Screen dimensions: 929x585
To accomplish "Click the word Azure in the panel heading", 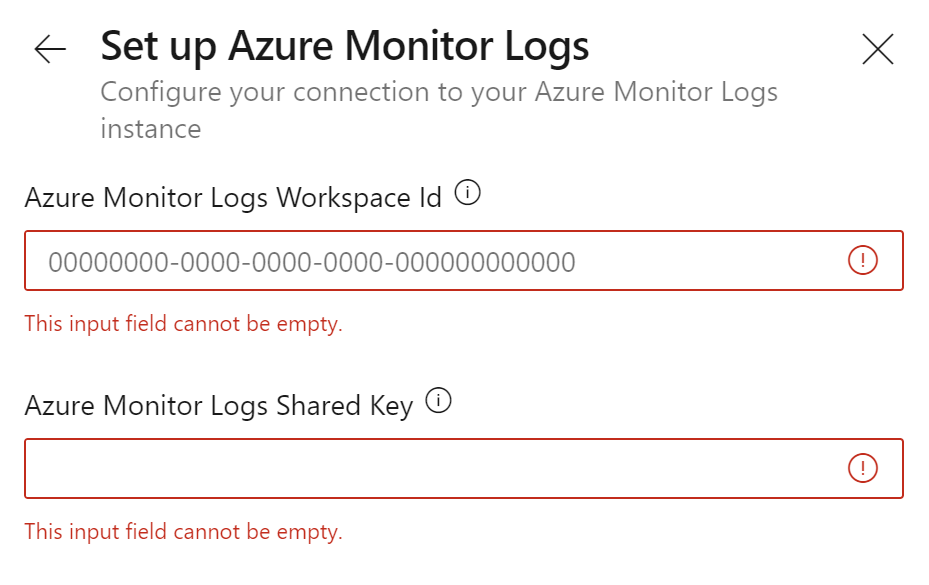I will tap(281, 47).
